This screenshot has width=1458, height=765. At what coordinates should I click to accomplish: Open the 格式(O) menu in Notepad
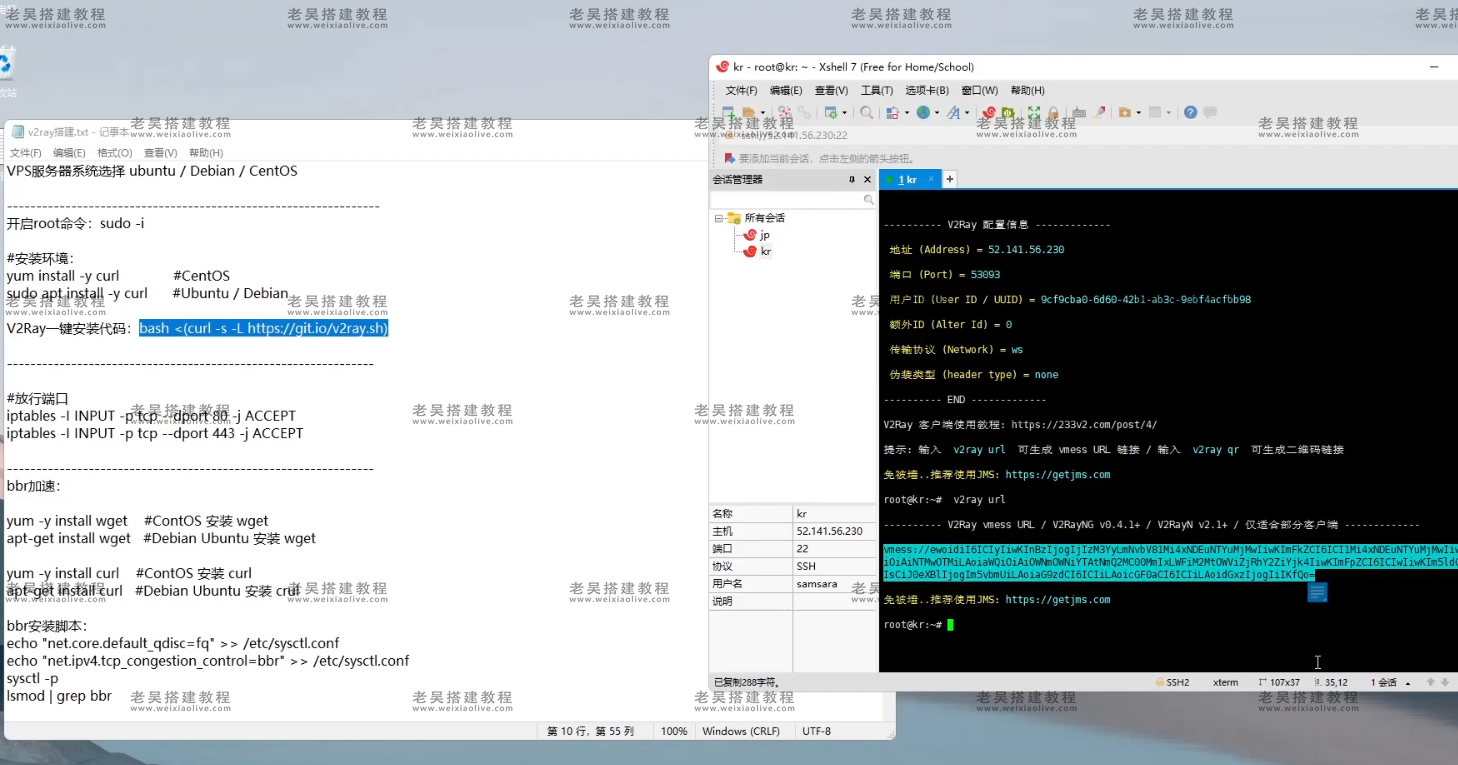coord(114,153)
